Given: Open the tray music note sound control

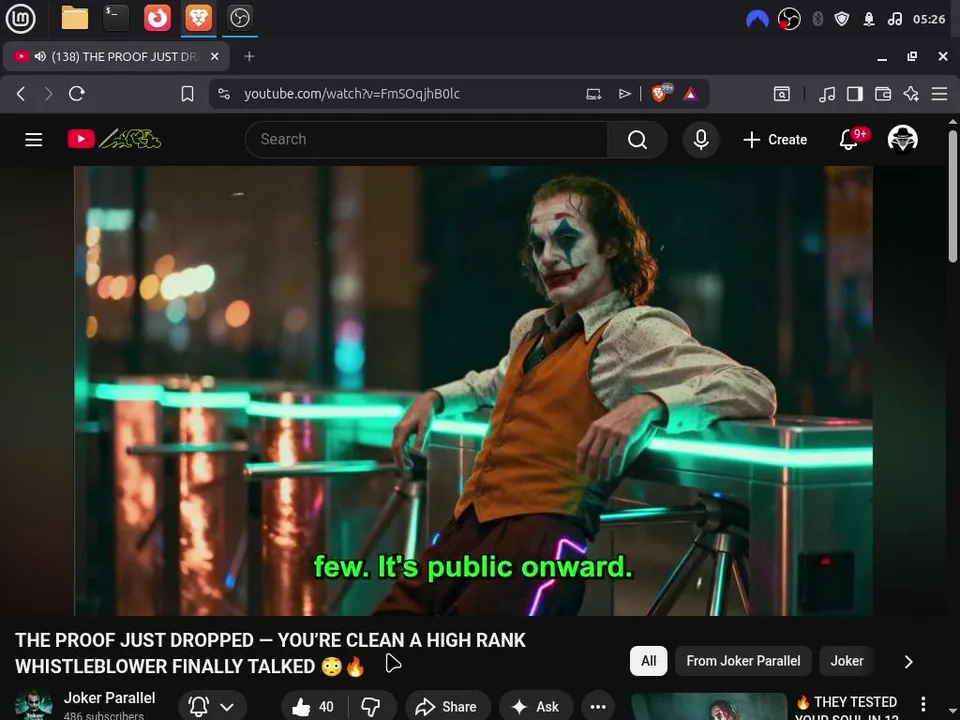Looking at the screenshot, I should point(894,19).
